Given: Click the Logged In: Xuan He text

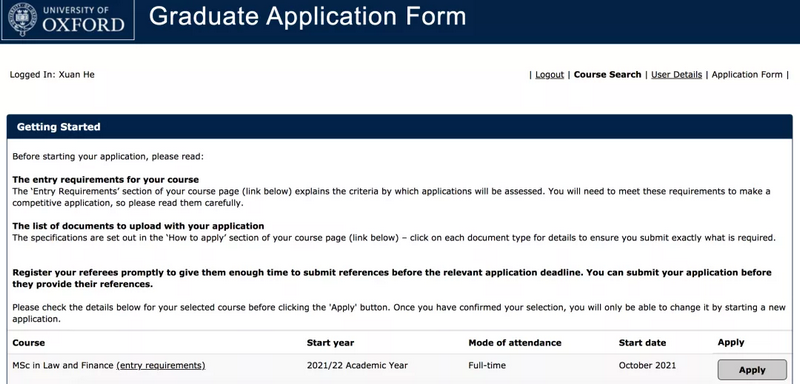Looking at the screenshot, I should pyautogui.click(x=52, y=74).
